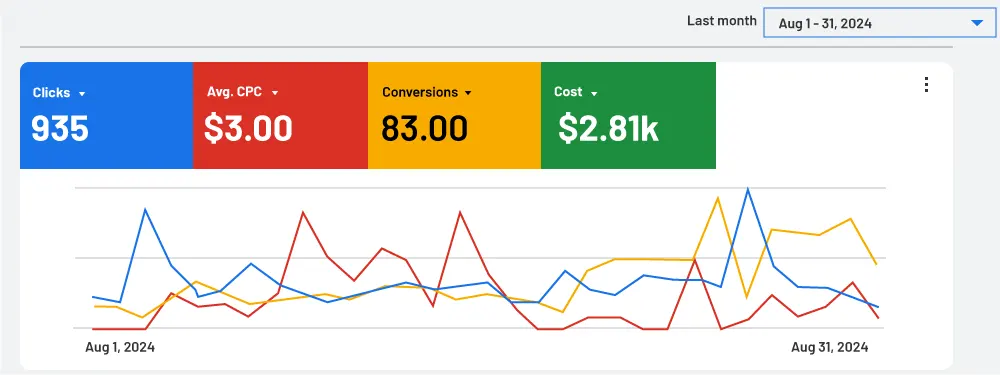Expand the Clicks metric dropdown arrow
Viewport: 1000px width, 375px height.
tap(82, 94)
